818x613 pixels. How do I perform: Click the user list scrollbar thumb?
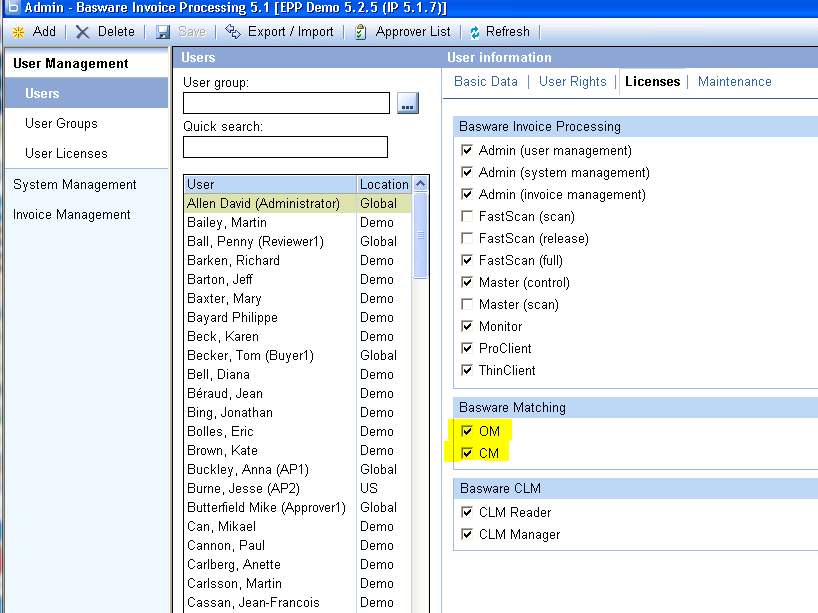point(420,236)
